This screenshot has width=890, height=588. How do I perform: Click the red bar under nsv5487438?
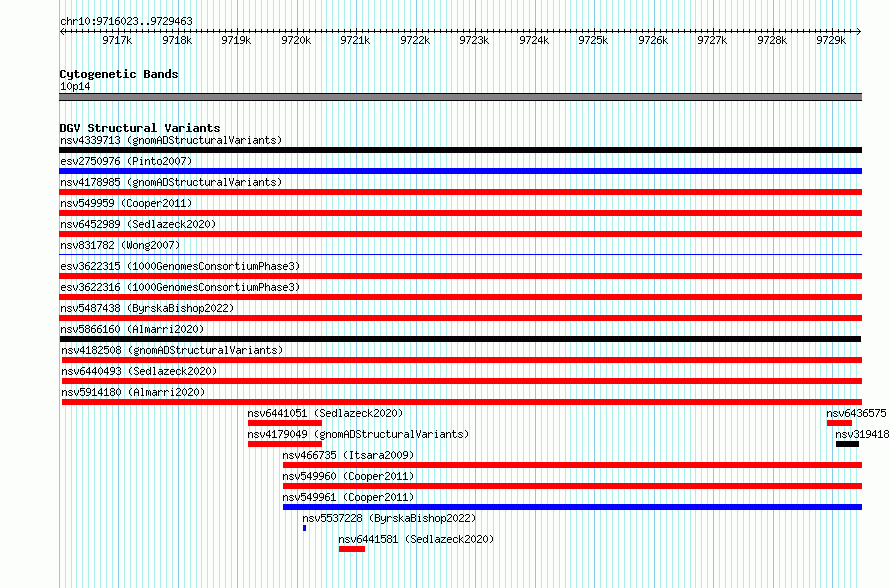tap(460, 318)
